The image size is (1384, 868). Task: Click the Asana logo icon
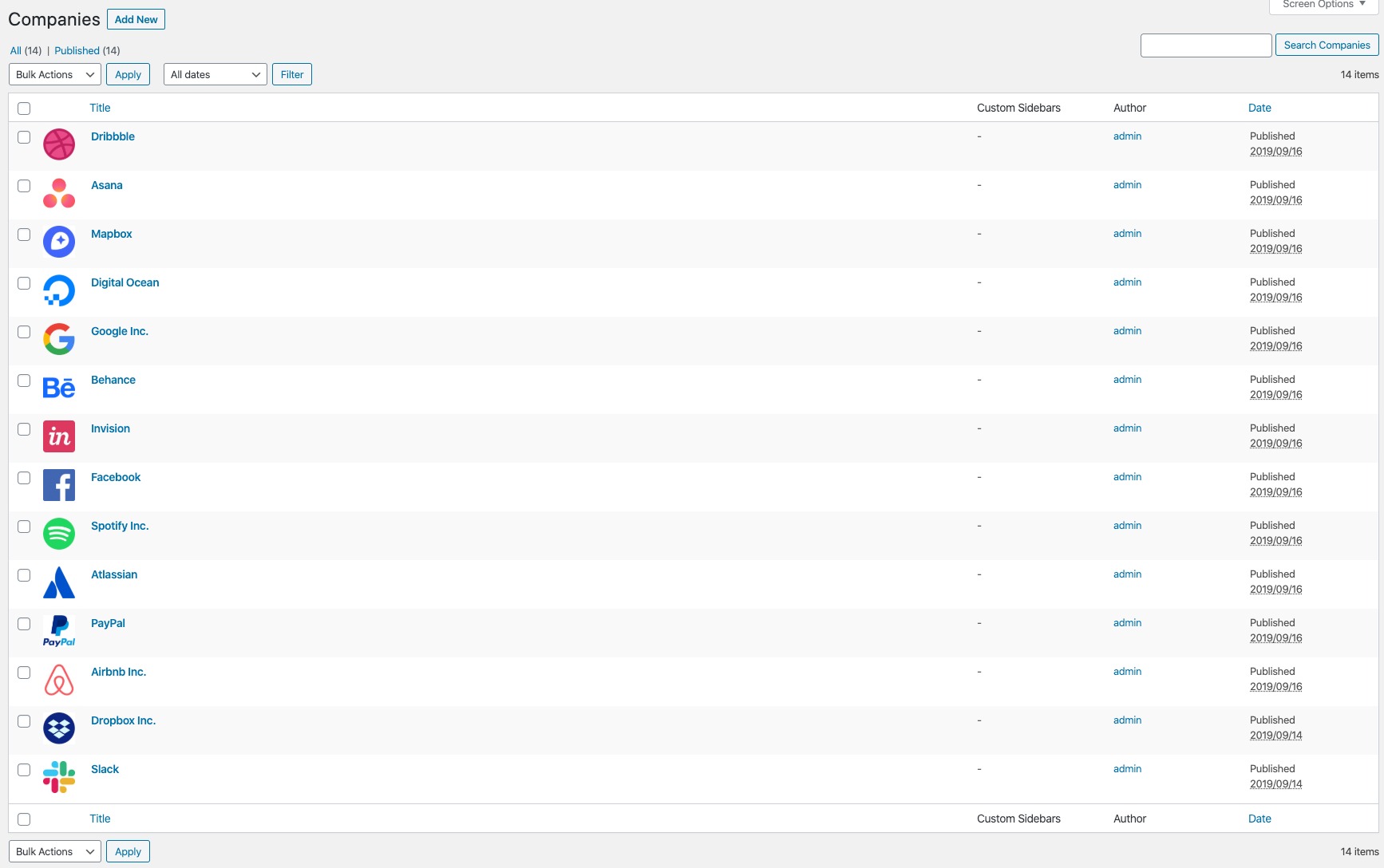click(59, 194)
